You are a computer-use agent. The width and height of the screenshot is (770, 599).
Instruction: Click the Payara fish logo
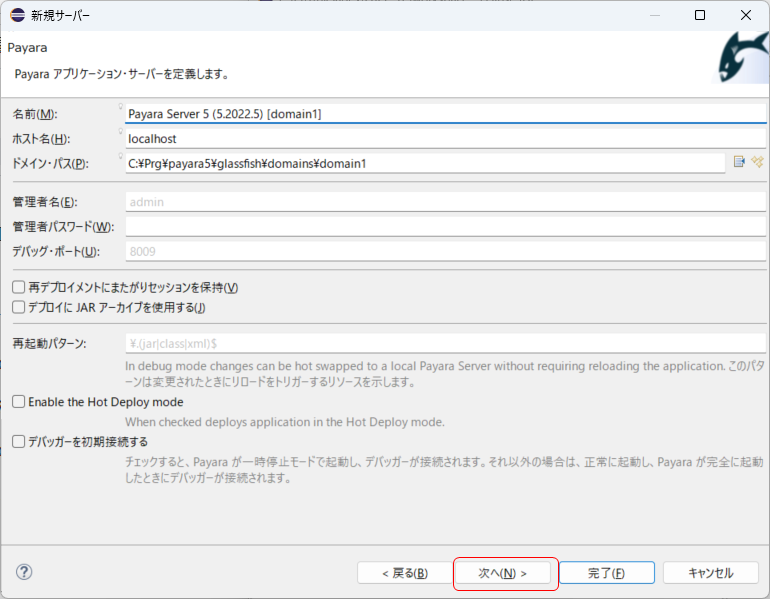pyautogui.click(x=742, y=57)
